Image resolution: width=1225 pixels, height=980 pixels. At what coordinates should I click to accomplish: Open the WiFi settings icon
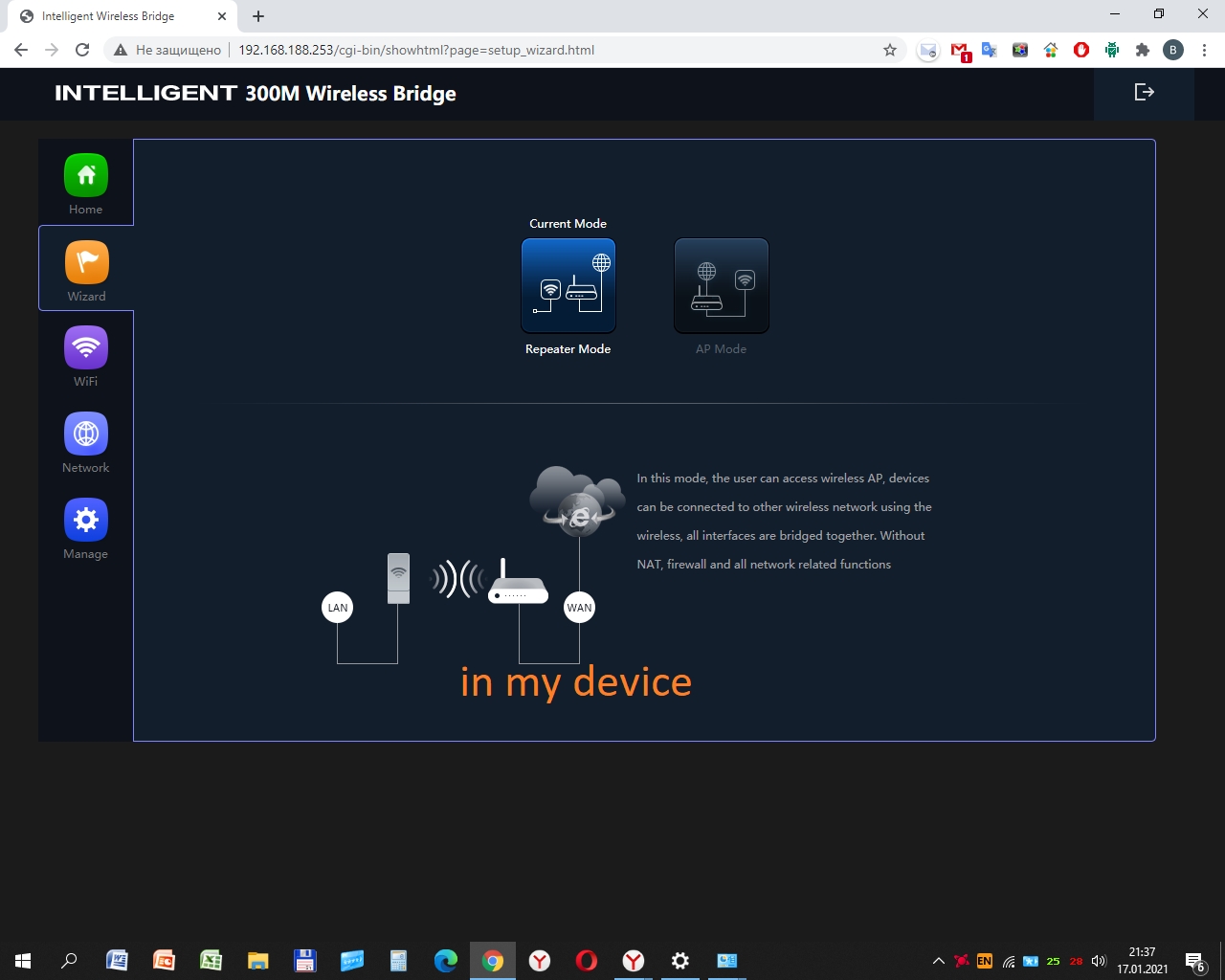pyautogui.click(x=86, y=348)
